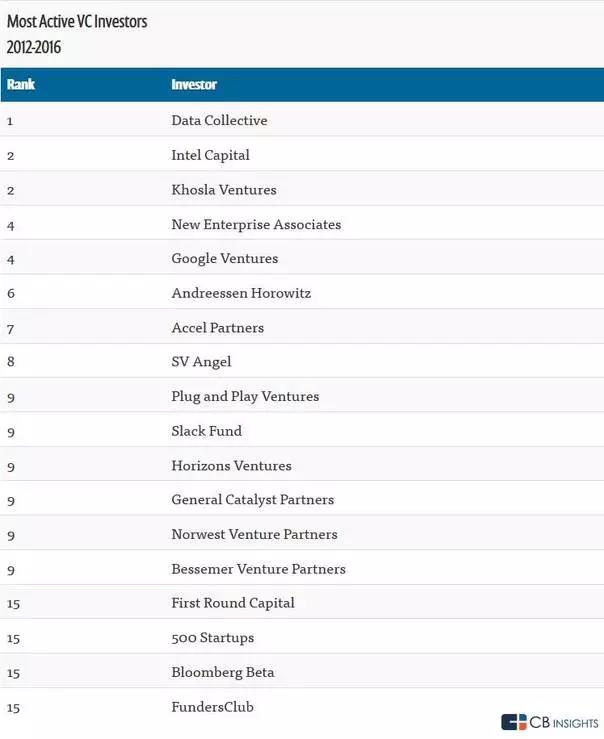The height and width of the screenshot is (739, 604).
Task: Select Andreessen Horowitz investor name
Action: (x=241, y=294)
